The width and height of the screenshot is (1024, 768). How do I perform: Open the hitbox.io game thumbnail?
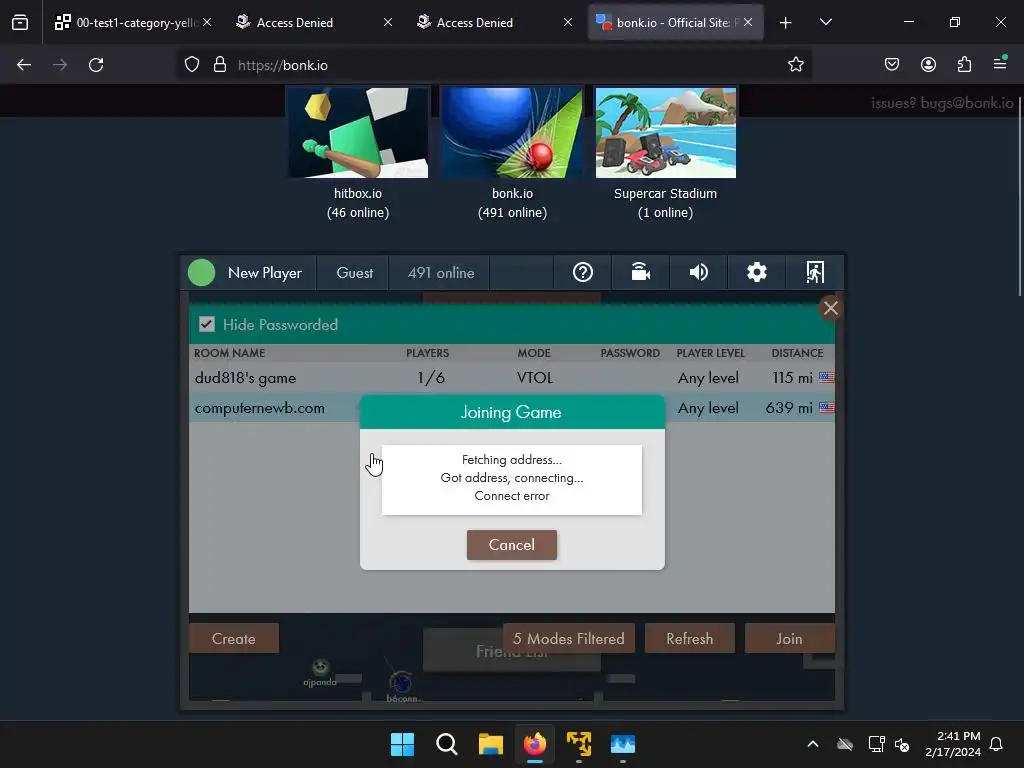click(358, 132)
